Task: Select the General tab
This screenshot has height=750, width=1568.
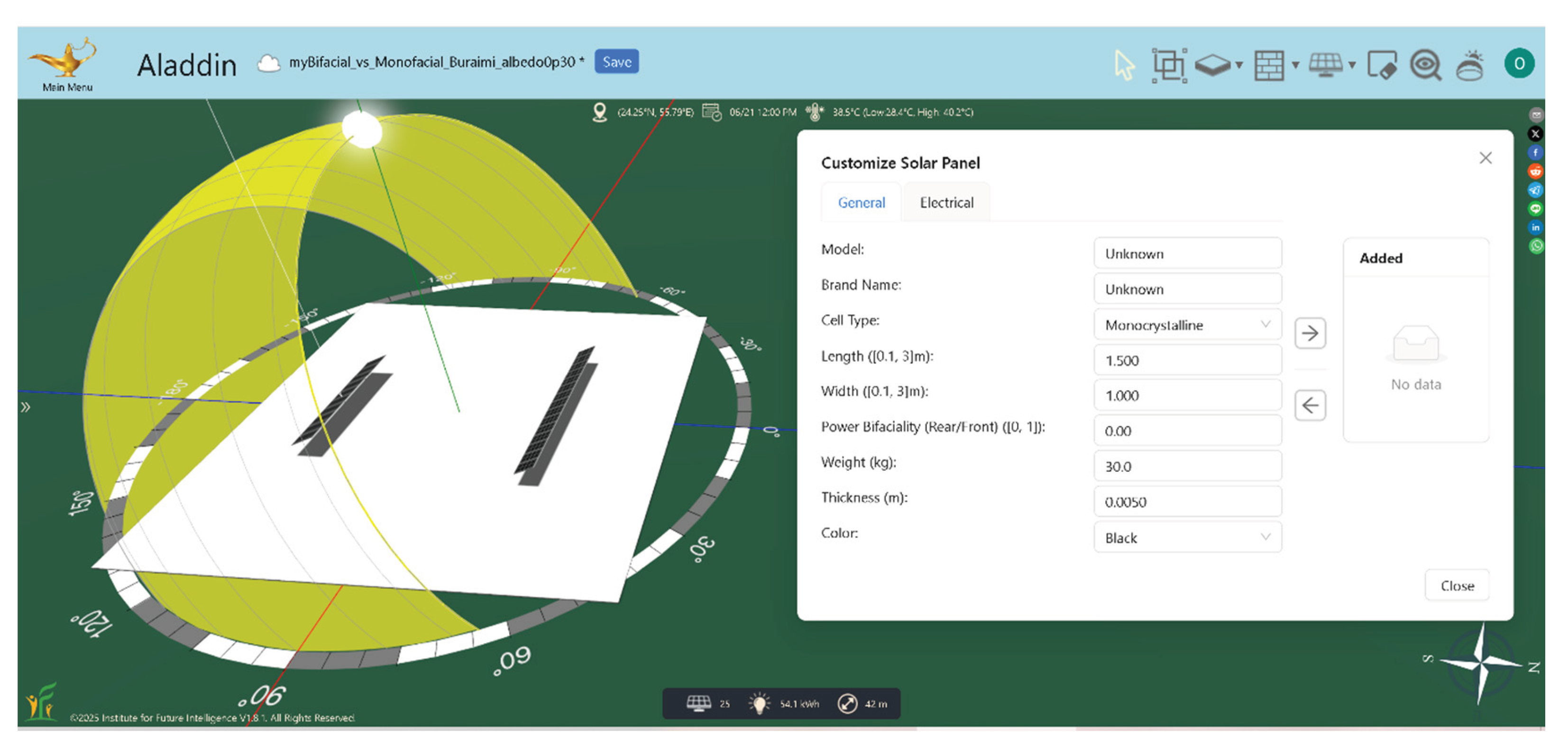Action: (861, 203)
